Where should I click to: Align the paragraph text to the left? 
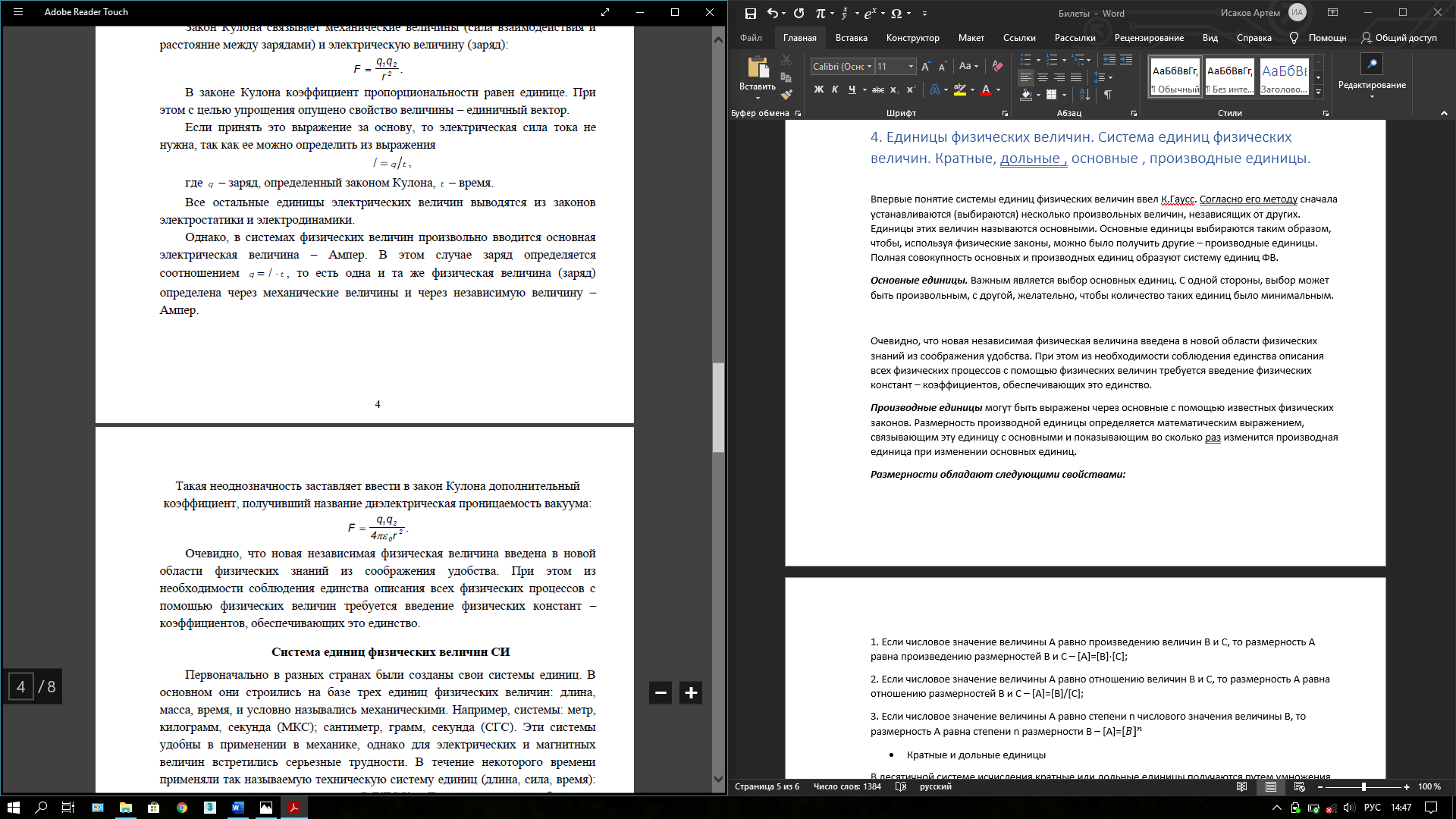tap(1026, 77)
